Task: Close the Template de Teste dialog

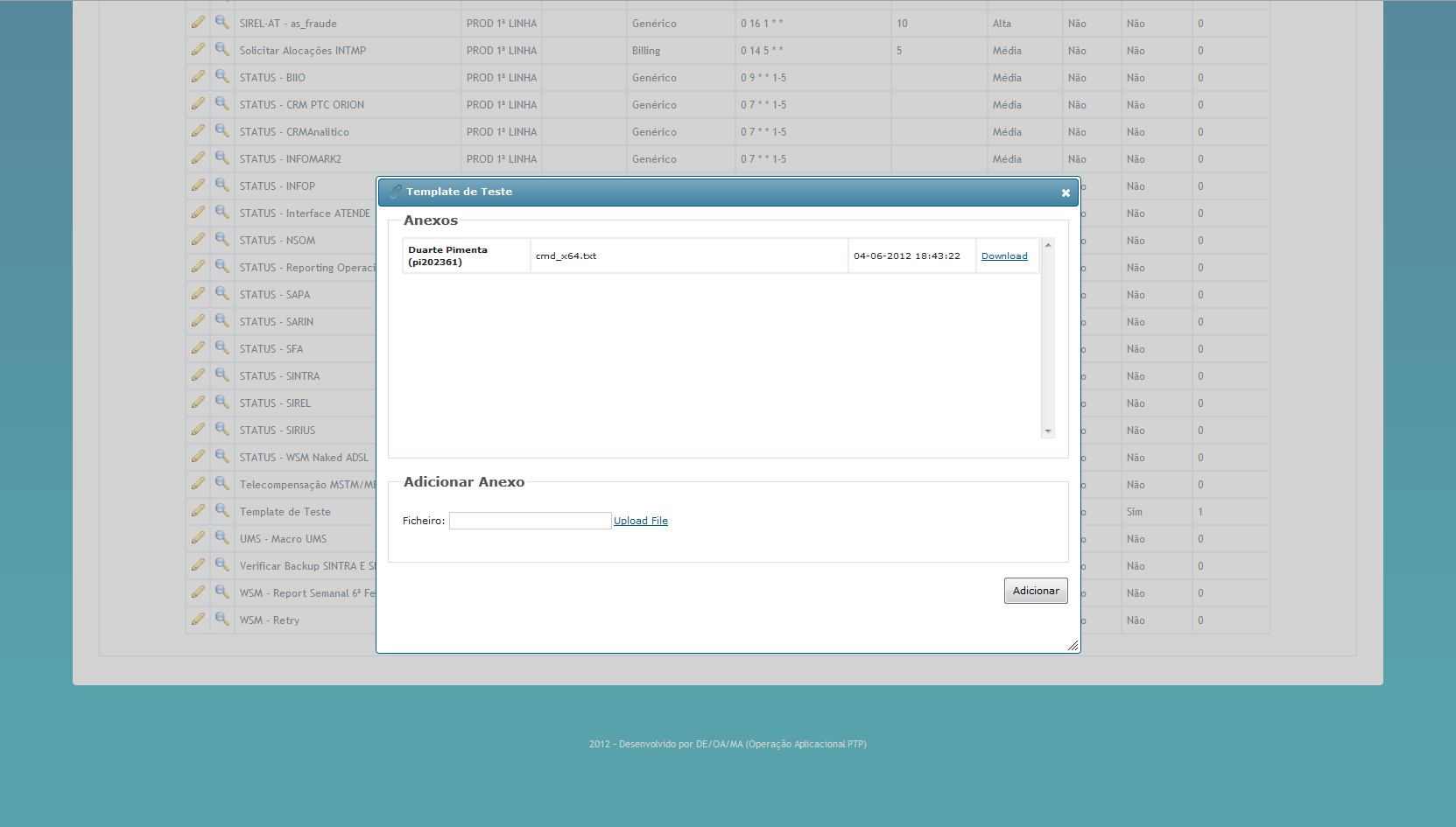Action: click(x=1066, y=193)
